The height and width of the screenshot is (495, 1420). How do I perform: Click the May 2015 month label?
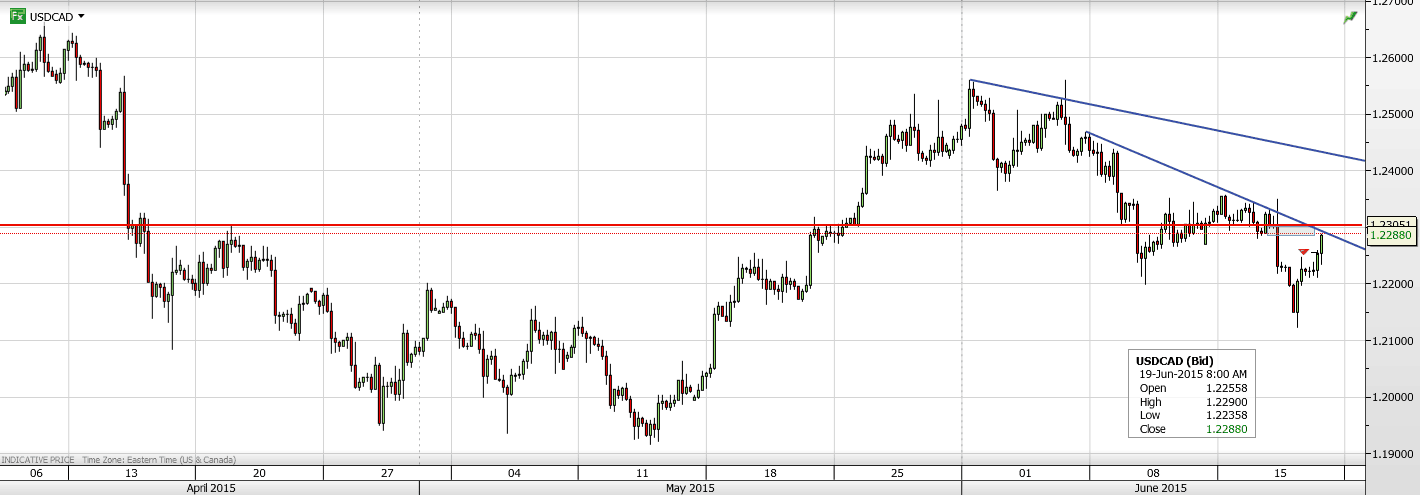pos(689,488)
